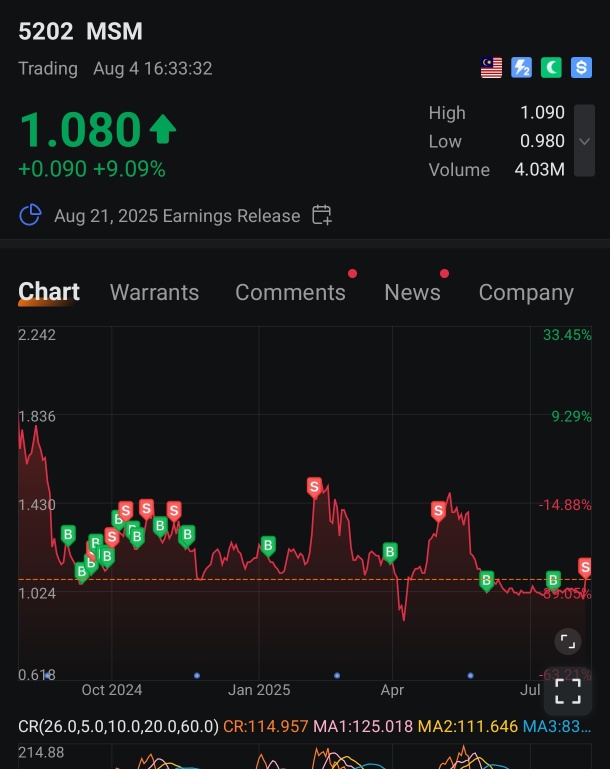610x769 pixels.
Task: Tap the blue event dot below Apr–Jul
Action: point(470,675)
